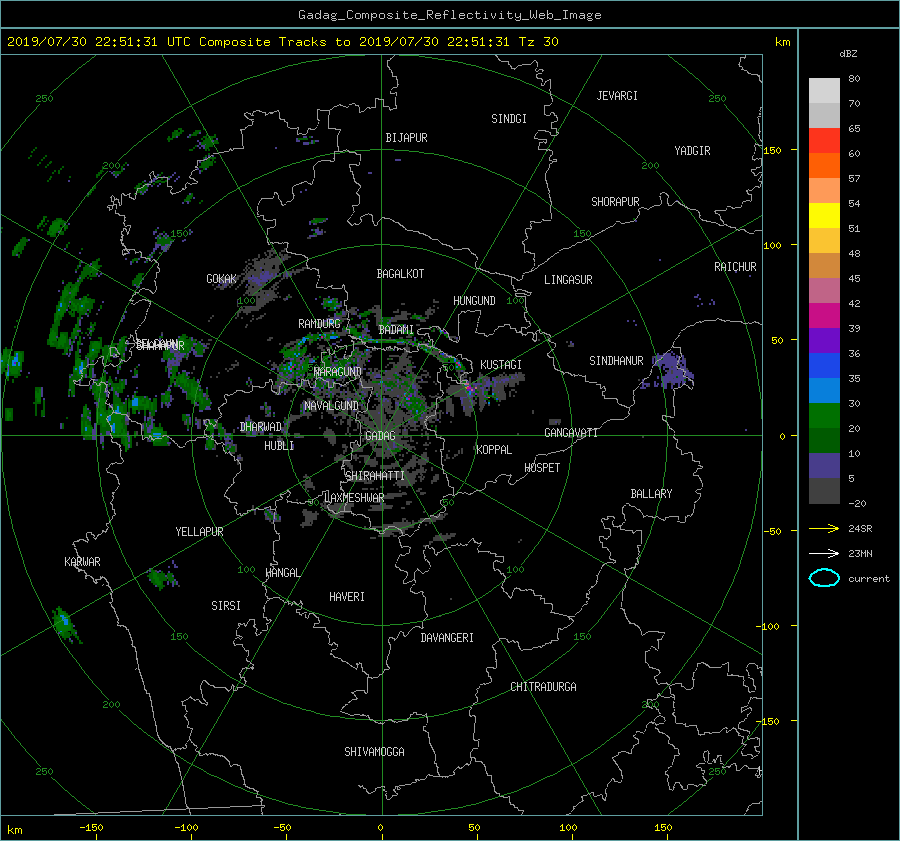Click the white 23MN arrow legend icon

point(824,553)
